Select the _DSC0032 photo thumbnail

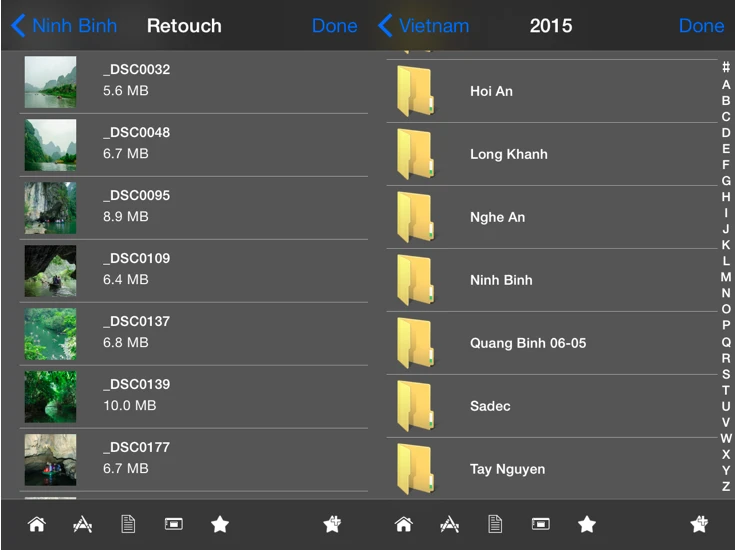50,81
